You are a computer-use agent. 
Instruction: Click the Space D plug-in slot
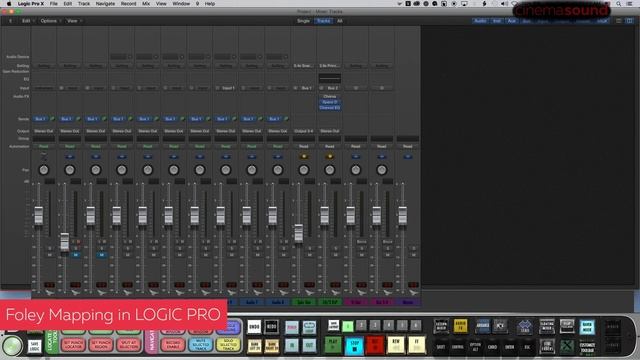tap(330, 102)
